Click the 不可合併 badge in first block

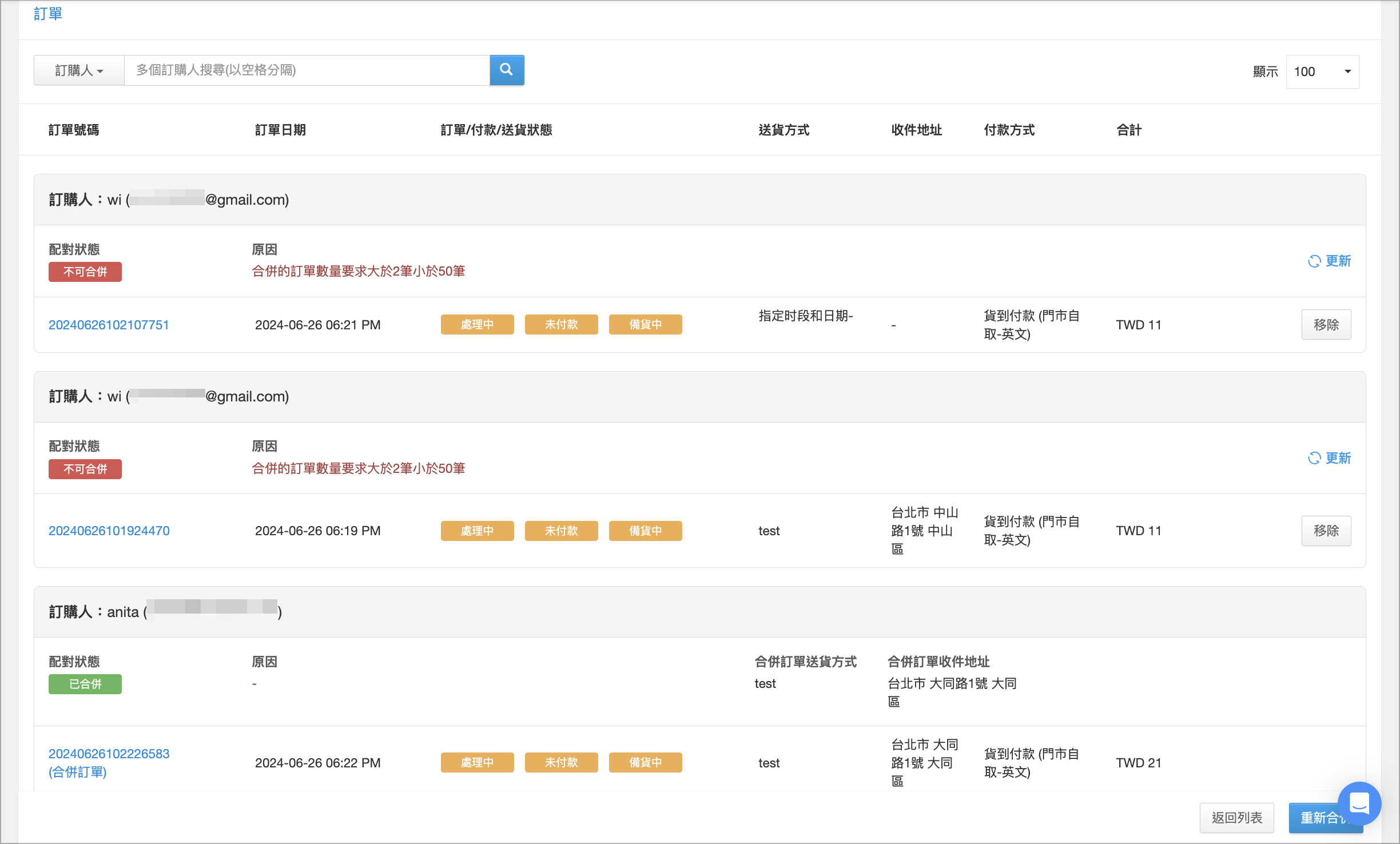pos(85,272)
